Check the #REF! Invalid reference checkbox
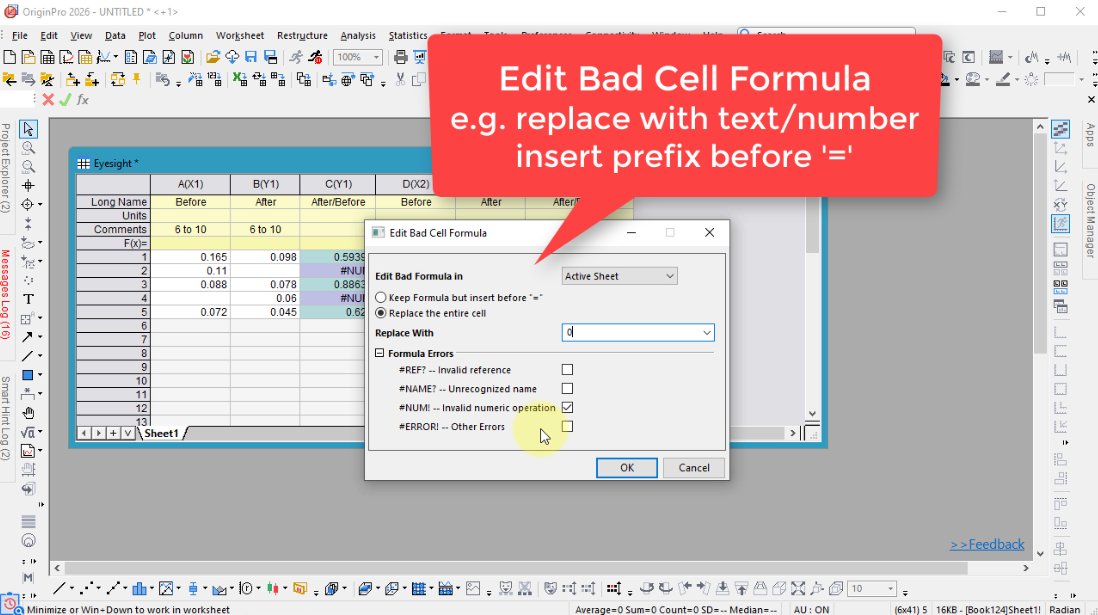Viewport: 1098px width, 615px height. pos(567,369)
